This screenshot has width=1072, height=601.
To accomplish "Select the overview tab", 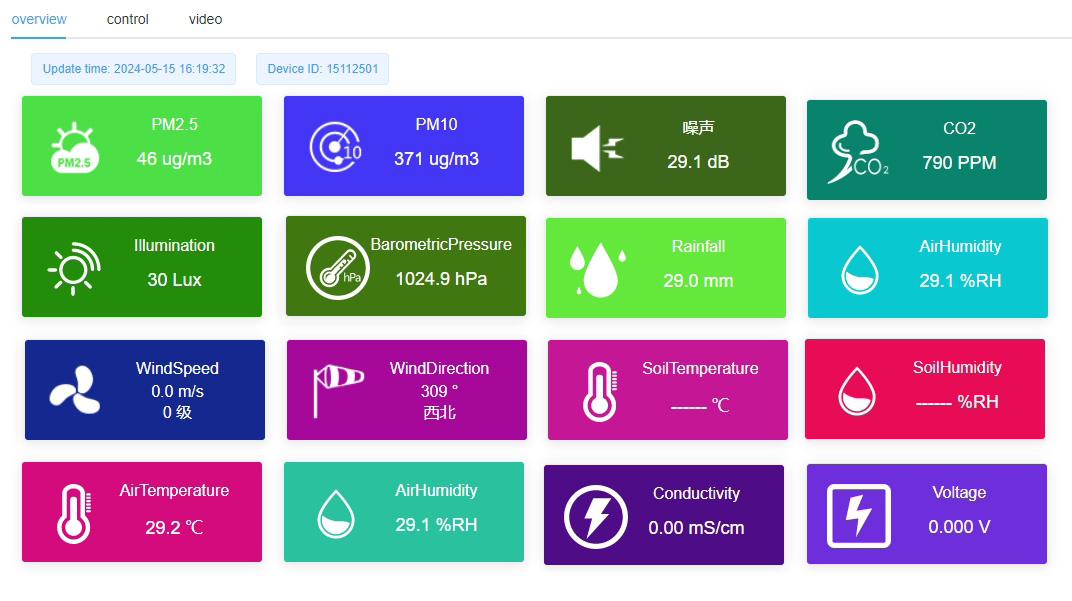I will pyautogui.click(x=39, y=18).
